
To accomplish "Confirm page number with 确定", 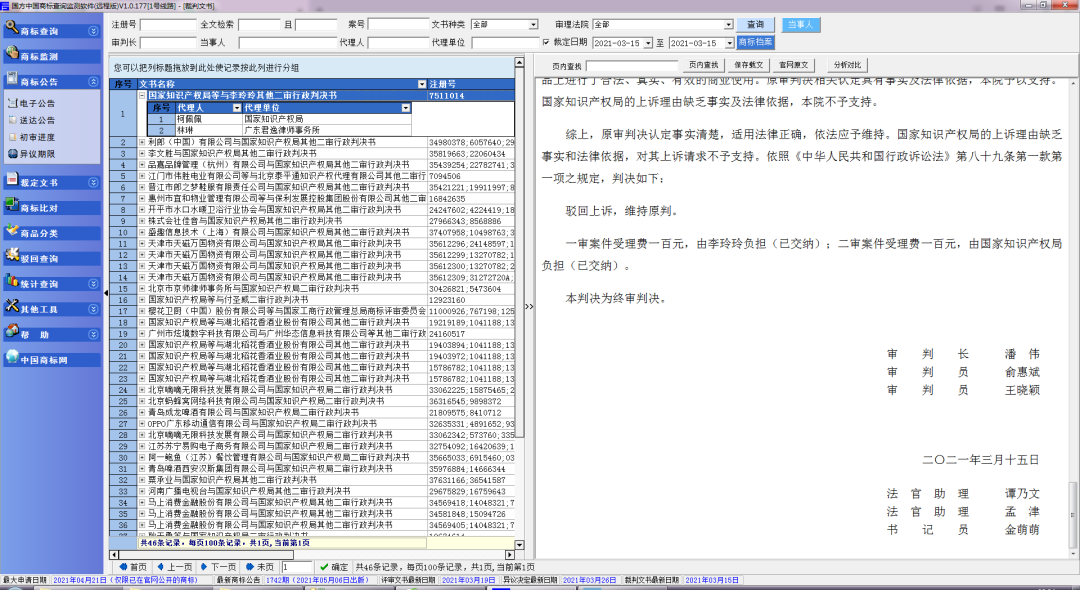I will pos(334,567).
